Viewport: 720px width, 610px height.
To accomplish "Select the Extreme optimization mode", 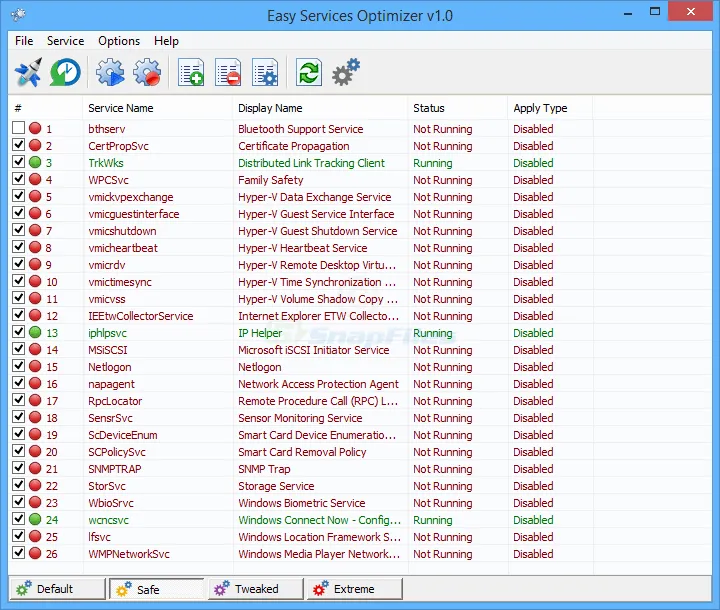I will (x=355, y=589).
